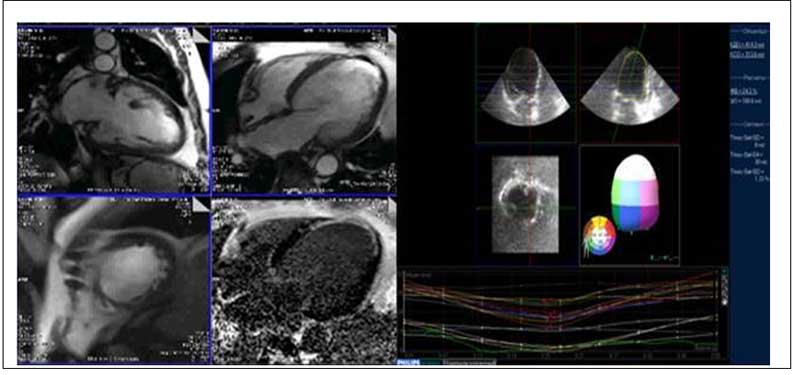The height and width of the screenshot is (375, 800).
Task: Select the two-chamber cine MRI pane
Action: point(113,109)
